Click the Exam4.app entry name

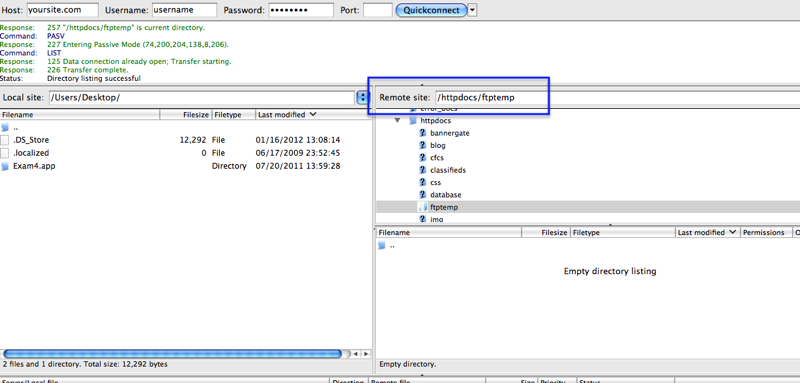[34, 166]
